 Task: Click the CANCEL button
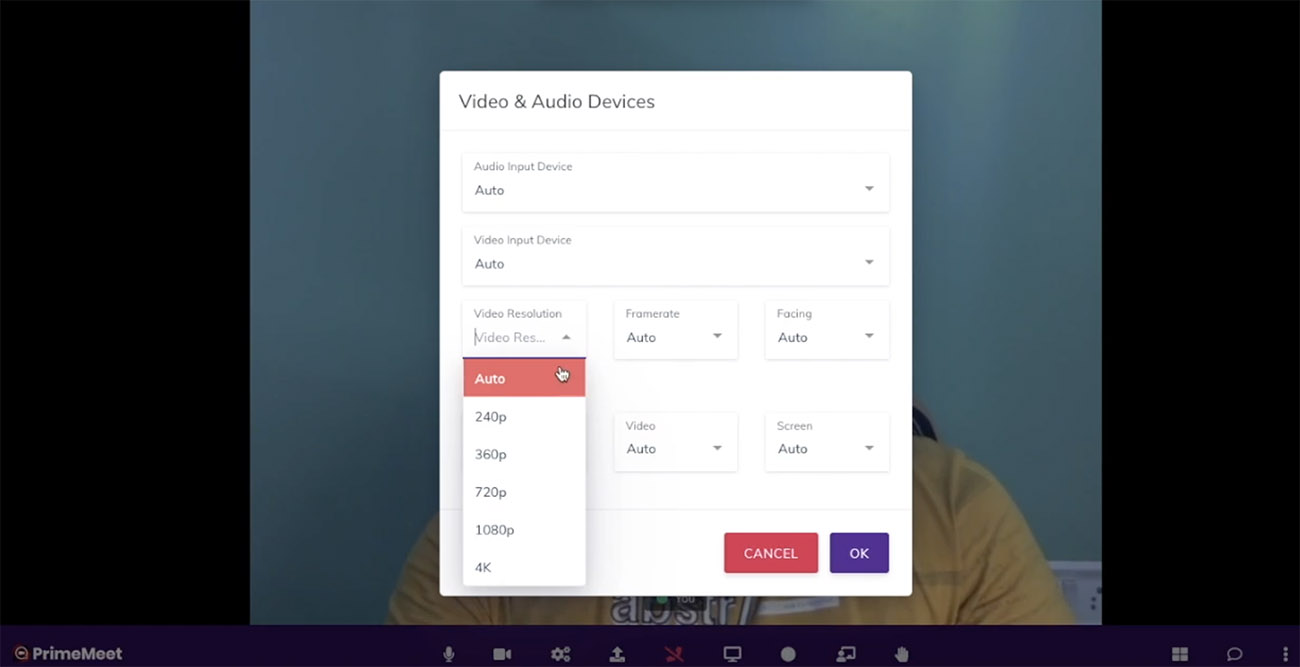pos(771,553)
